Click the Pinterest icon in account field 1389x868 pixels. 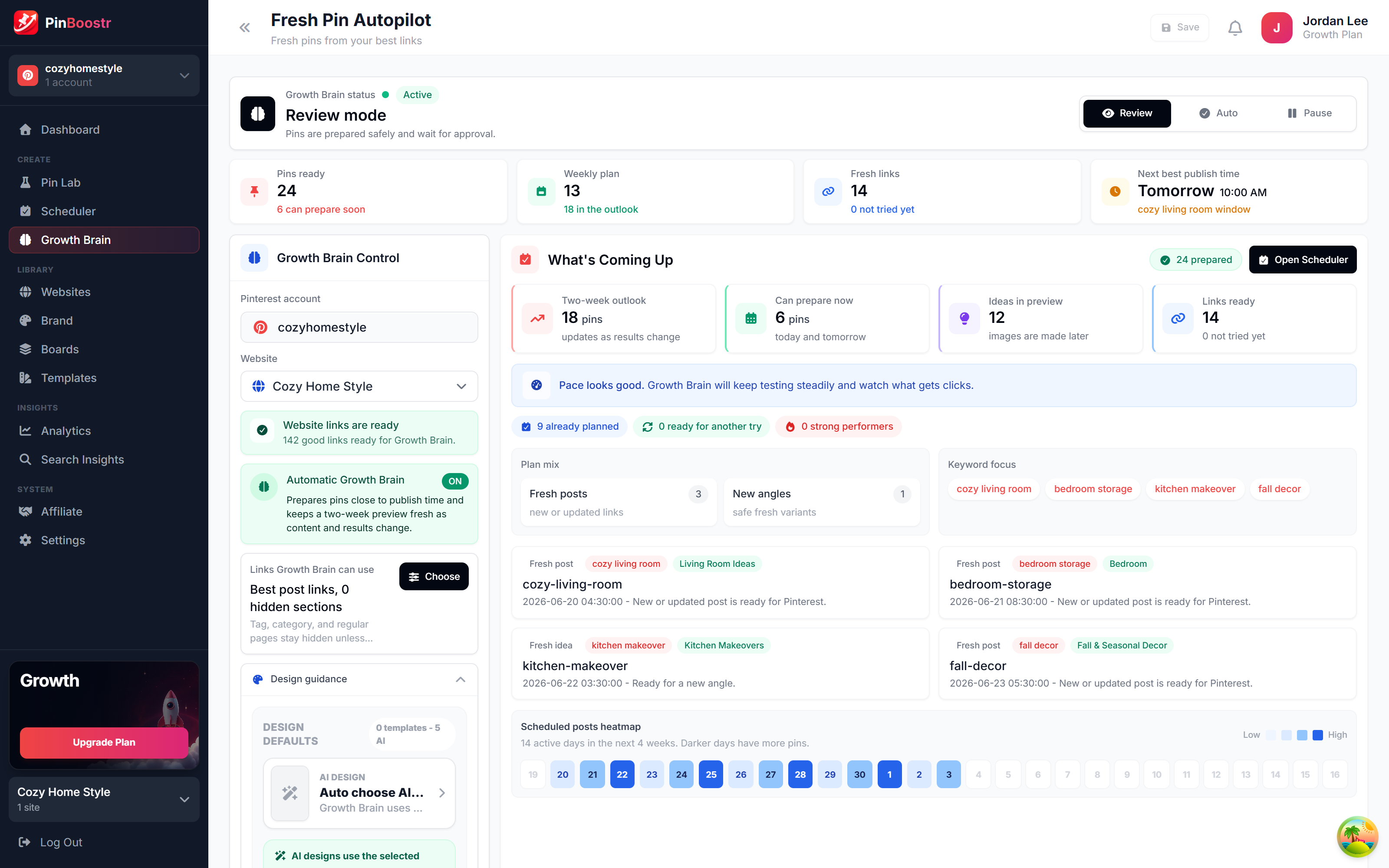[260, 327]
